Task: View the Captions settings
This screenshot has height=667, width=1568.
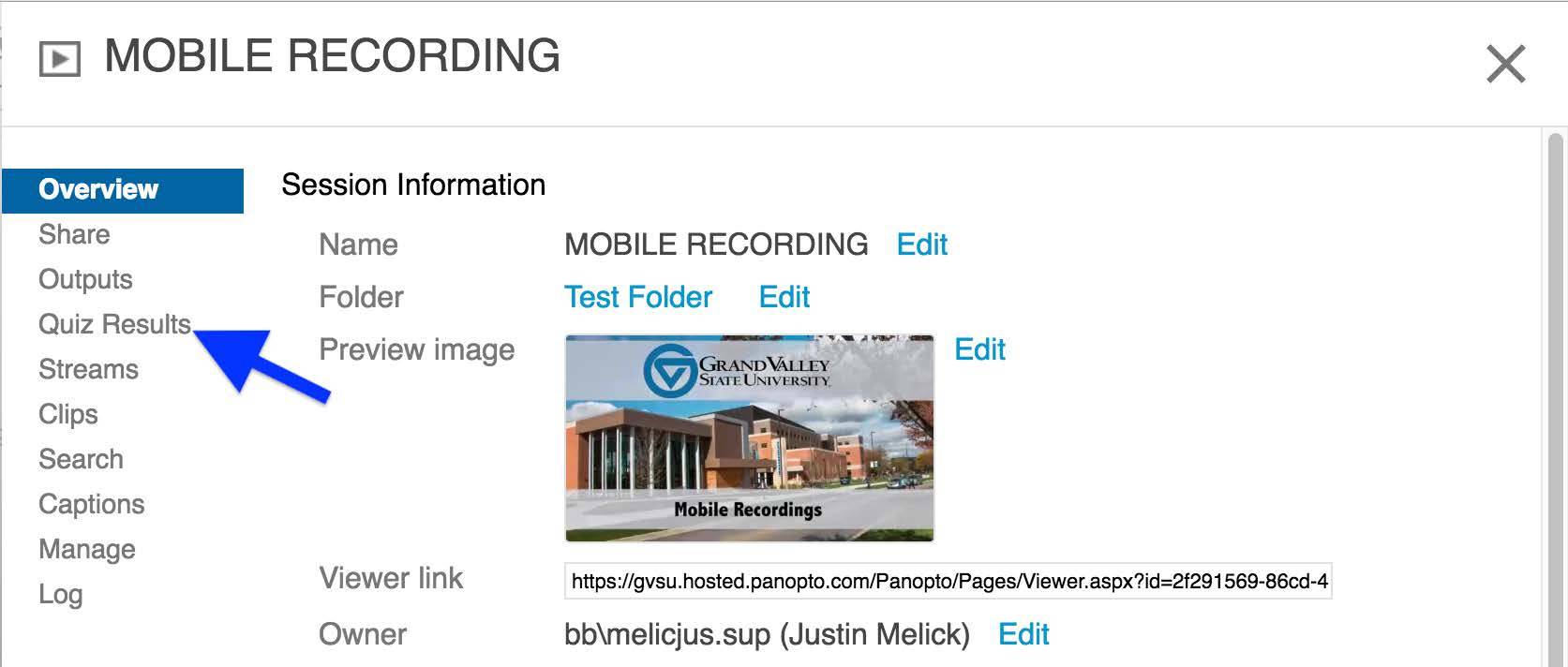Action: 92,504
